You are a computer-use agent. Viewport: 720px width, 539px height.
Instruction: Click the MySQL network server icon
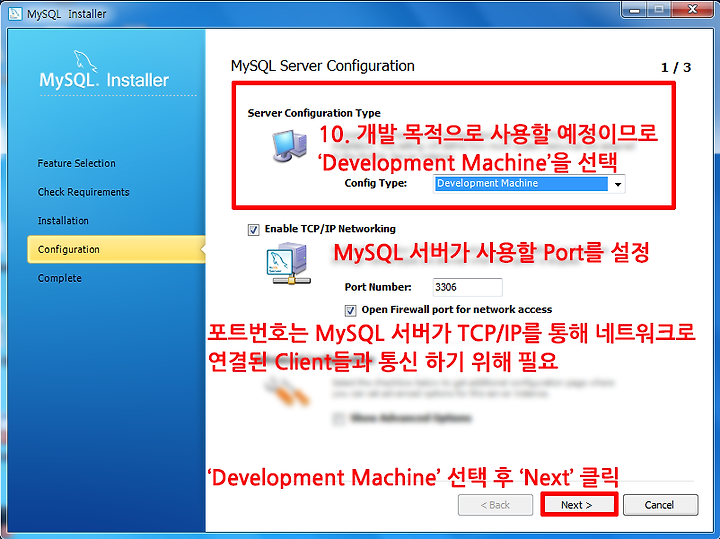click(288, 264)
